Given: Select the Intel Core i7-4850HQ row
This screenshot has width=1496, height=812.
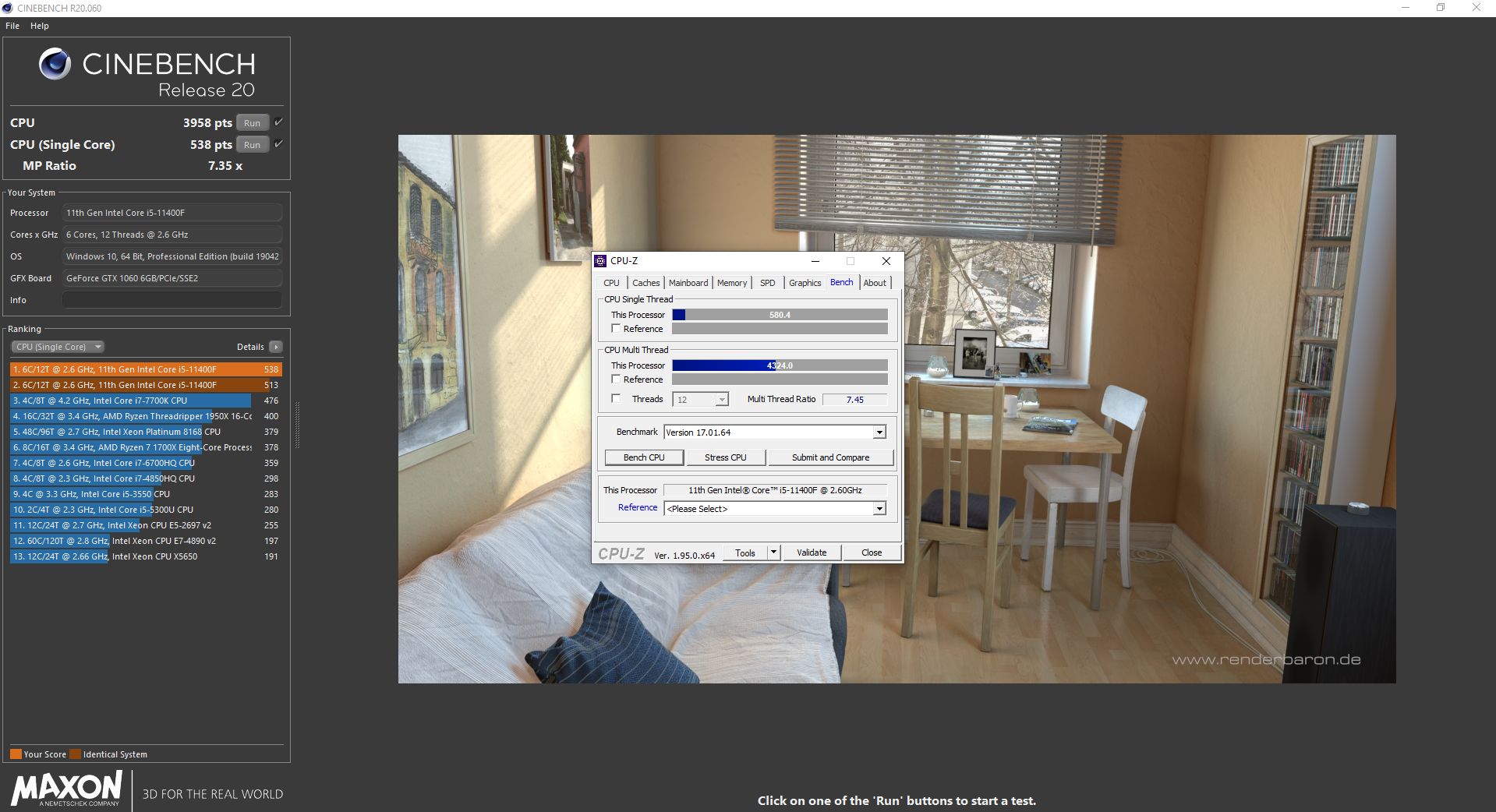Looking at the screenshot, I should coord(146,478).
